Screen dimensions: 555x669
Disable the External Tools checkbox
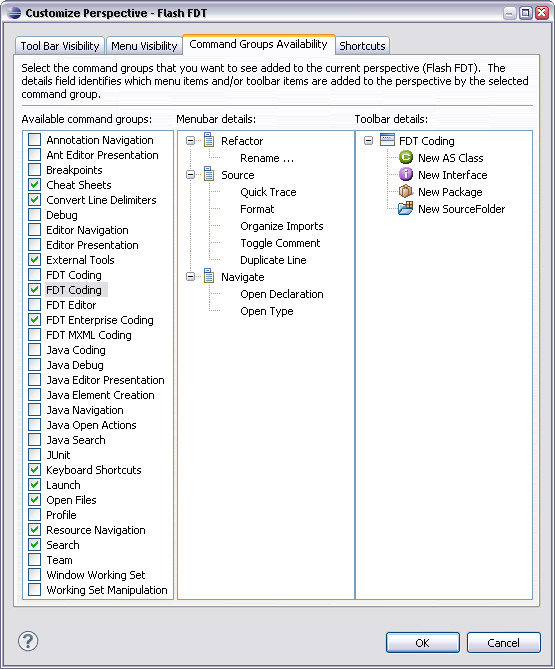tap(35, 259)
